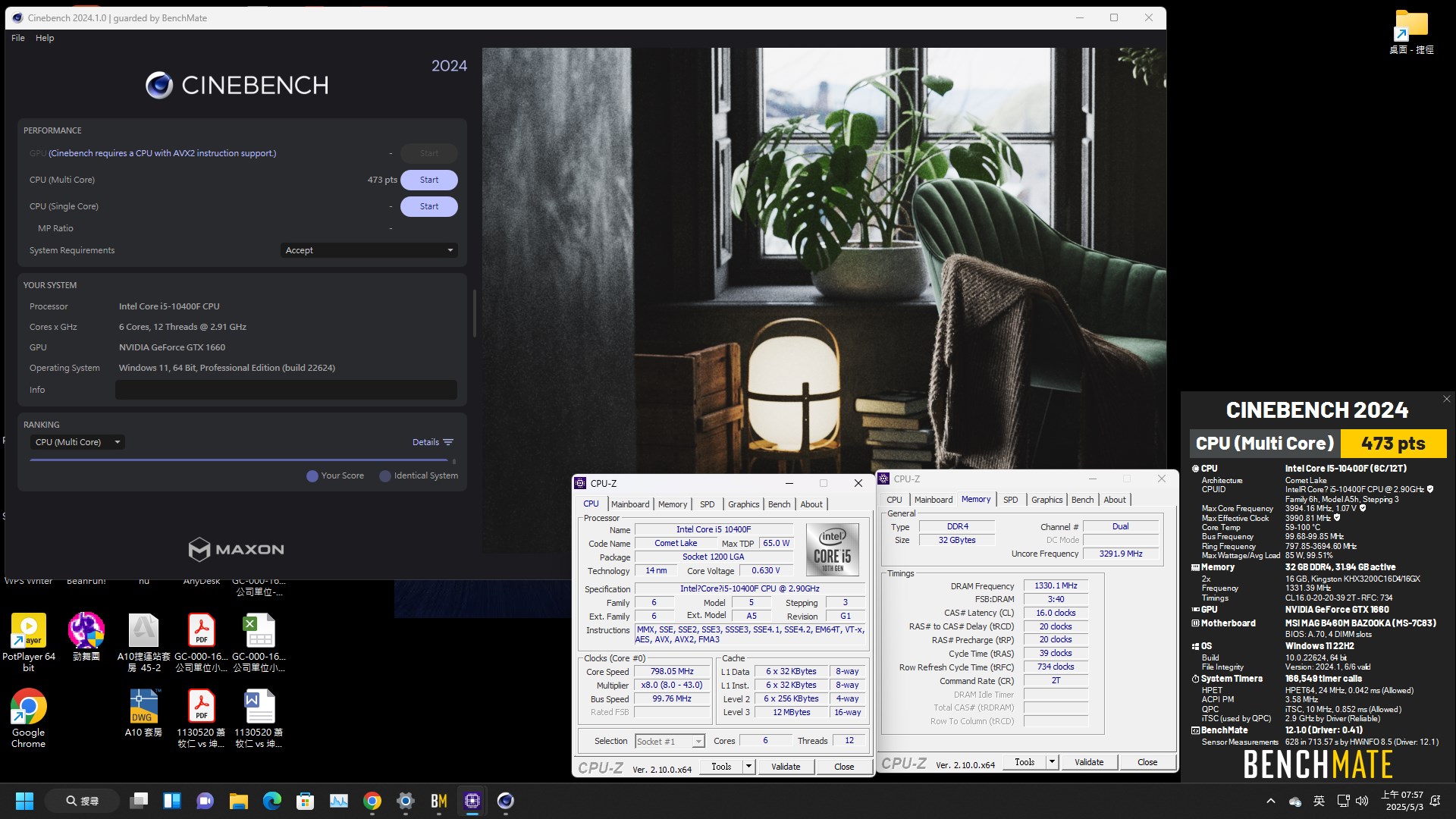Open the desktop folder shortcut 桌面 - 捷徑
The height and width of the screenshot is (819, 1456).
[1411, 32]
